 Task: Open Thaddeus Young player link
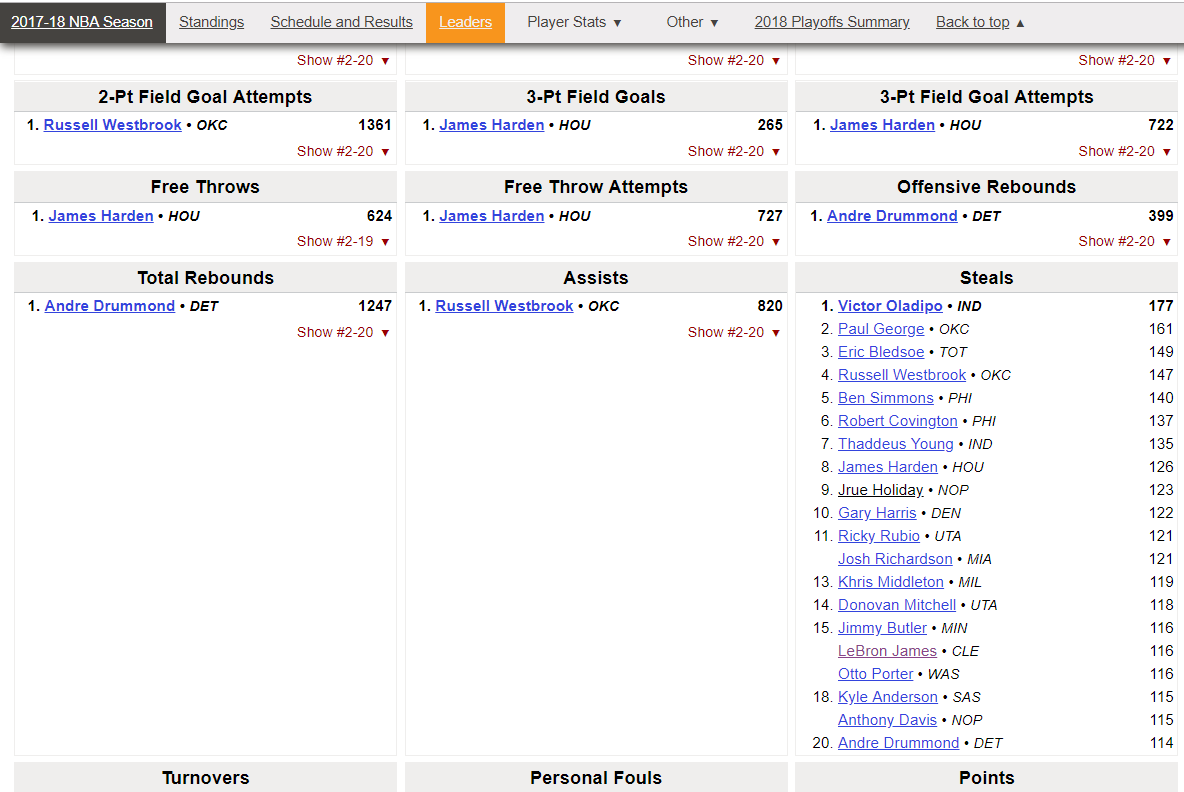[x=896, y=444]
